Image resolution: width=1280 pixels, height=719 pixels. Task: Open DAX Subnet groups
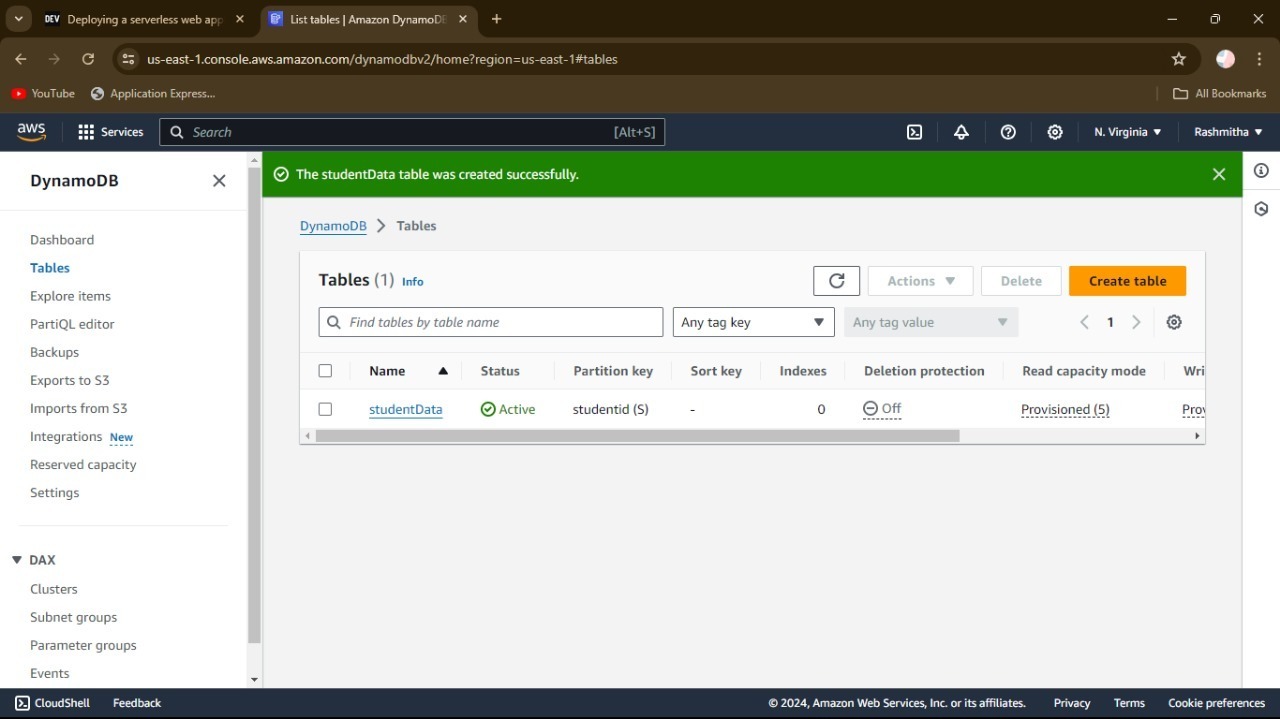tap(73, 617)
